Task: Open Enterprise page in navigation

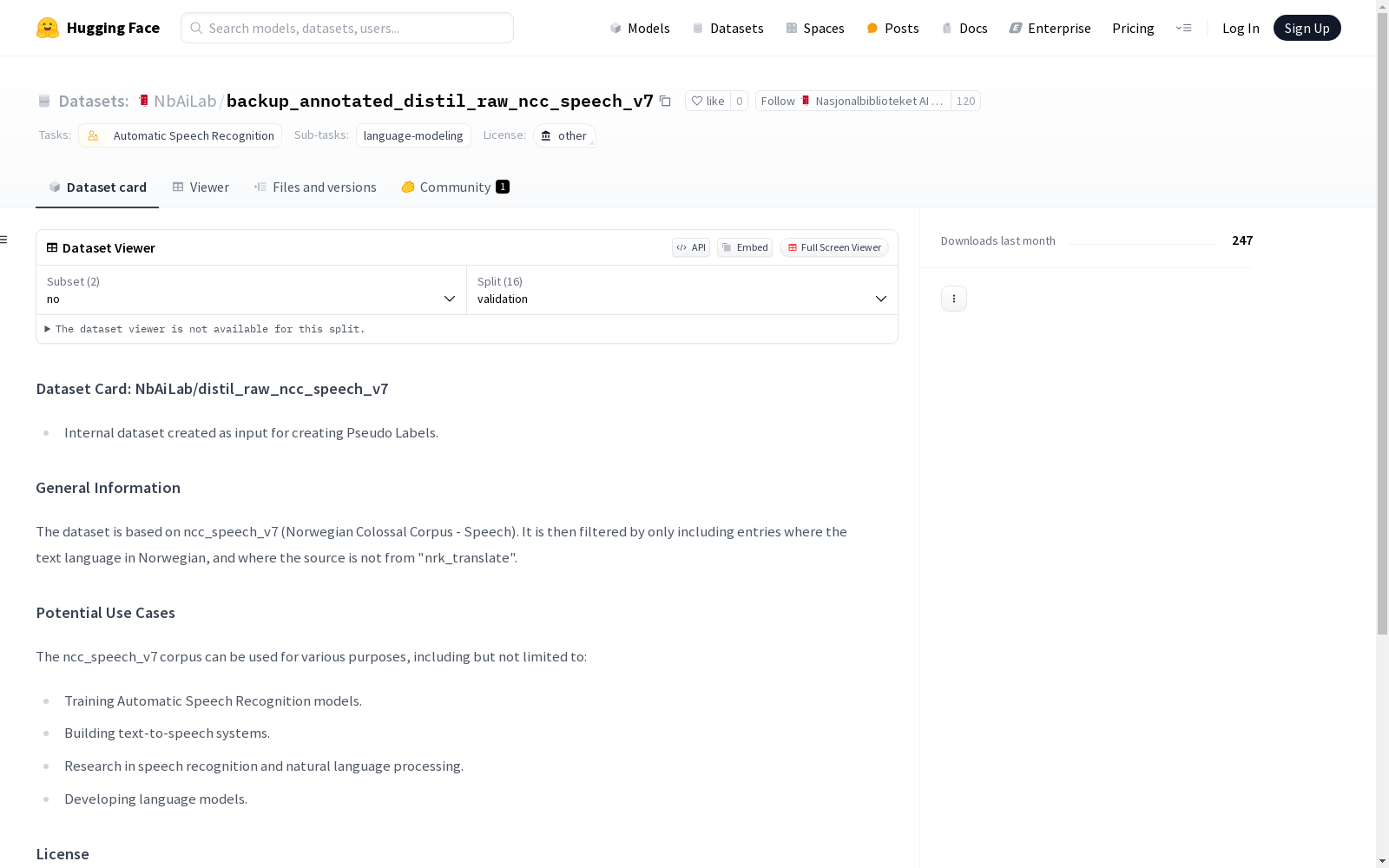Action: [x=1050, y=28]
